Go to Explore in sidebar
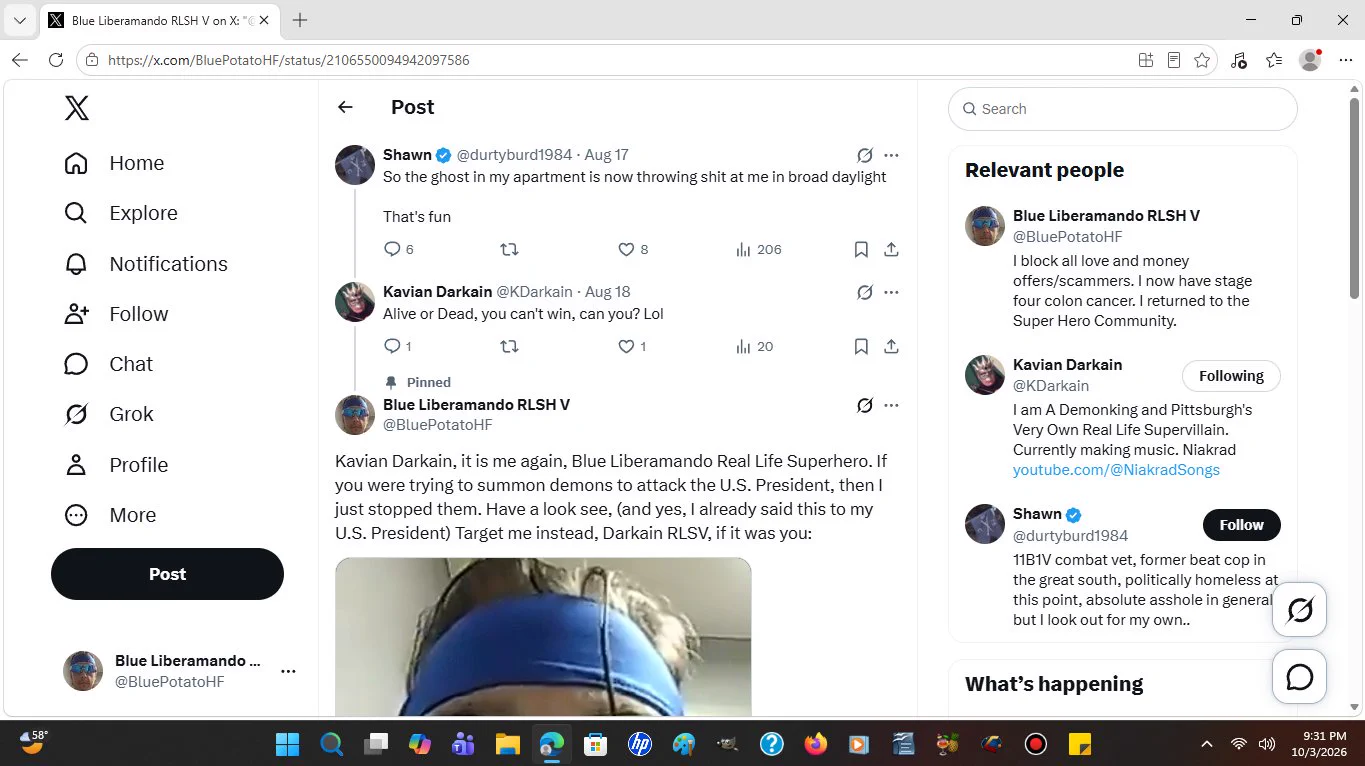Viewport: 1365px width, 766px height. [x=121, y=213]
